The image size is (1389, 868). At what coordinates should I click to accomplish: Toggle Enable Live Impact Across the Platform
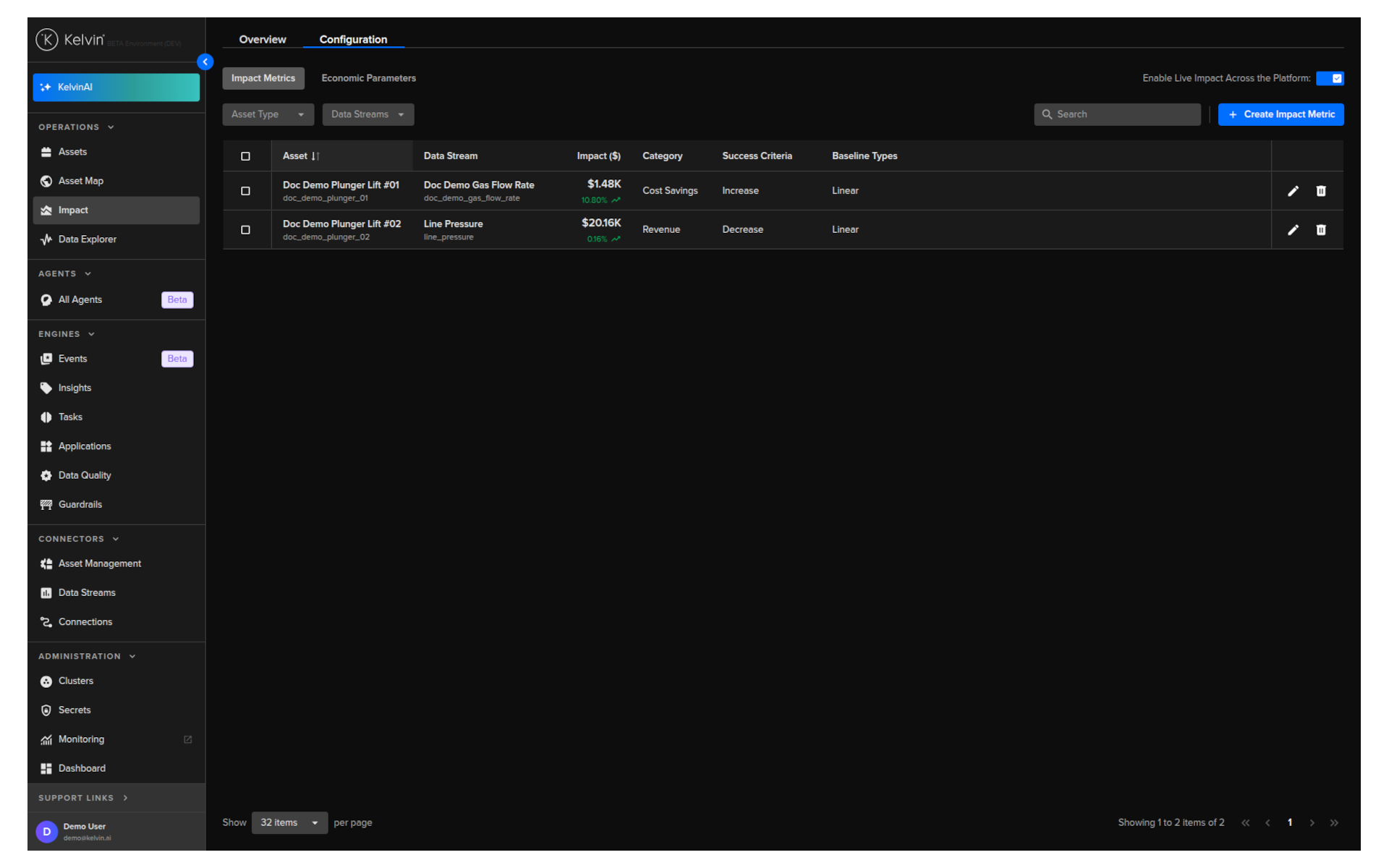click(x=1330, y=78)
